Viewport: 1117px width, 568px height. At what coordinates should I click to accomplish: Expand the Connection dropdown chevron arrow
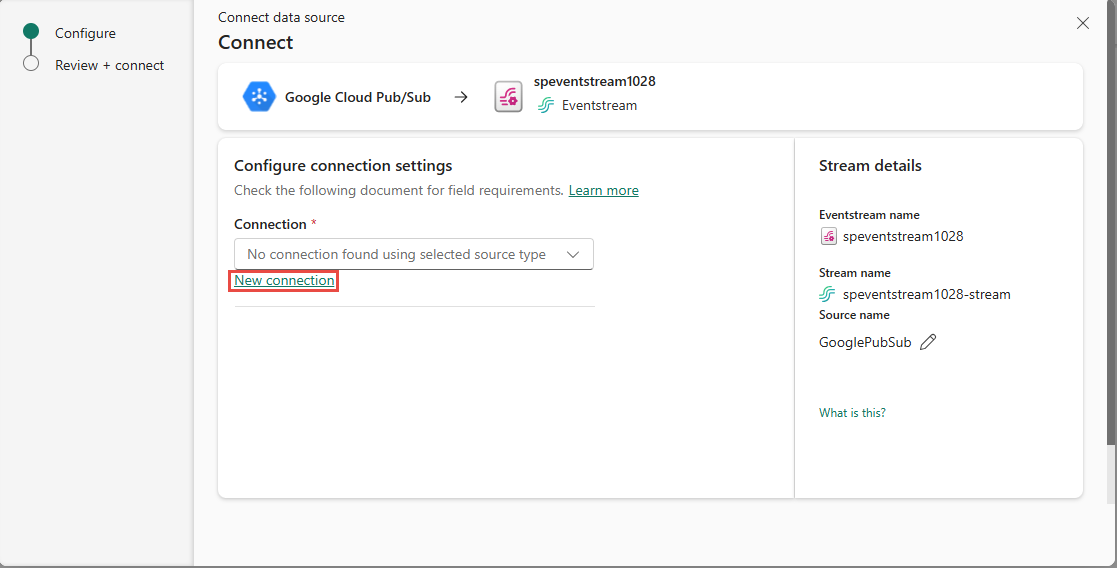click(x=573, y=254)
